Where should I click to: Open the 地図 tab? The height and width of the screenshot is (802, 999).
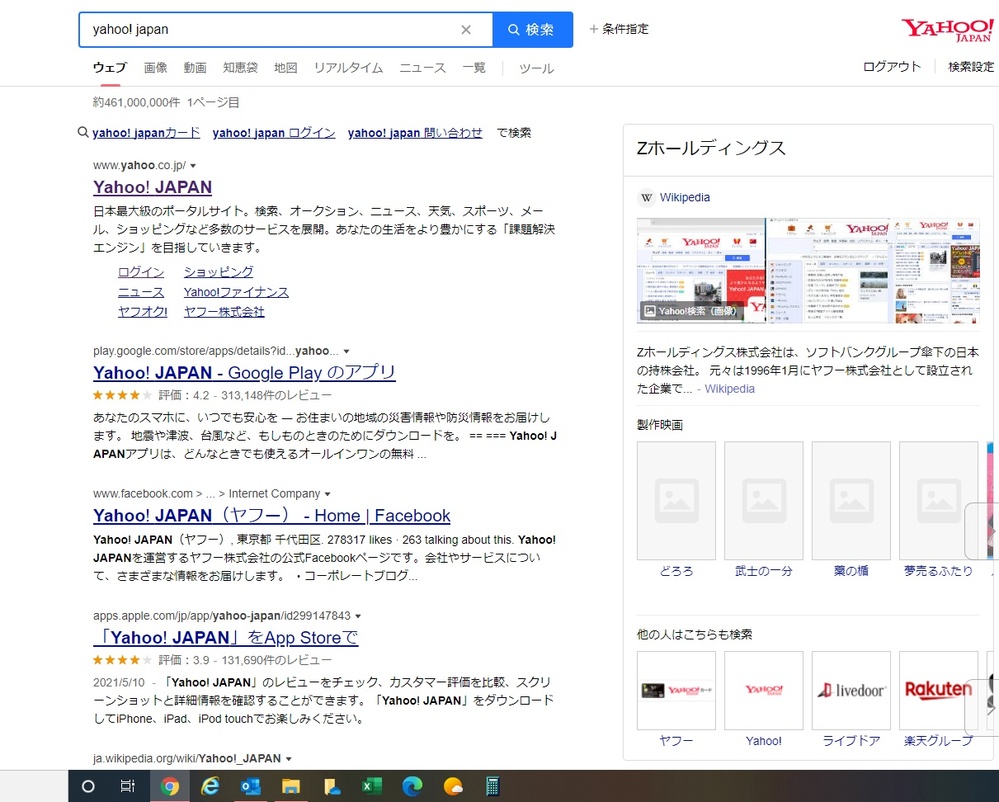tap(285, 68)
